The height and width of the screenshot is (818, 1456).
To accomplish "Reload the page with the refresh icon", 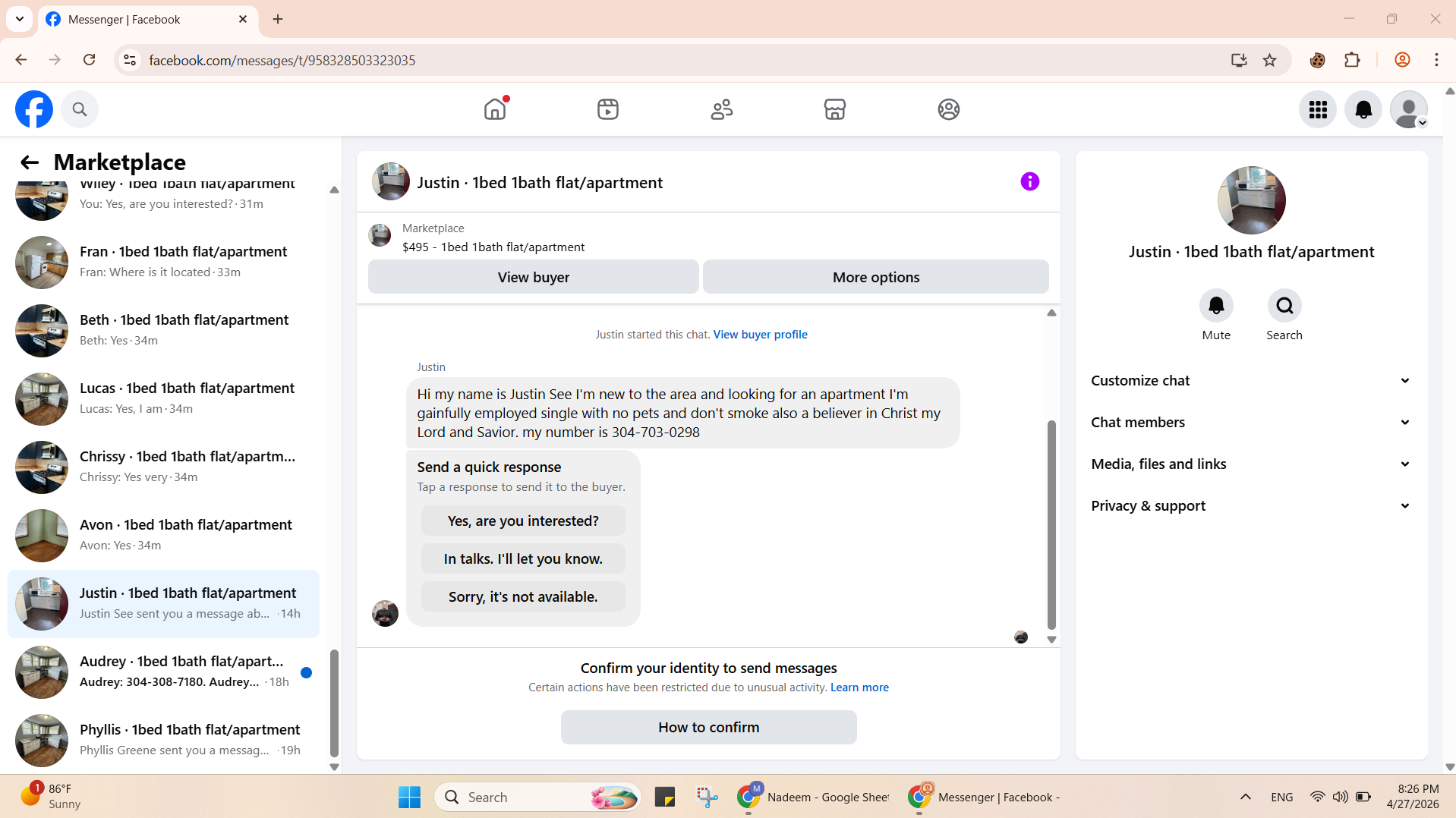I will click(90, 60).
